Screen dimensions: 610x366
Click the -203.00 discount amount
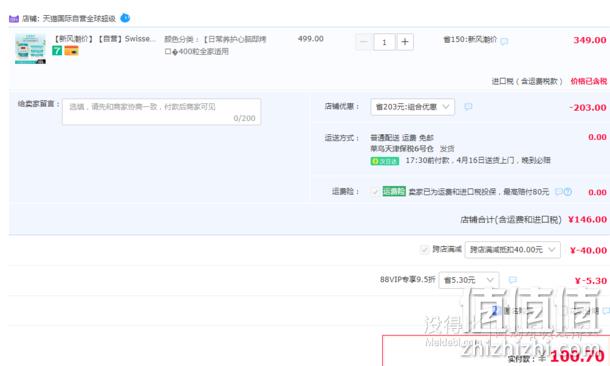(x=587, y=107)
